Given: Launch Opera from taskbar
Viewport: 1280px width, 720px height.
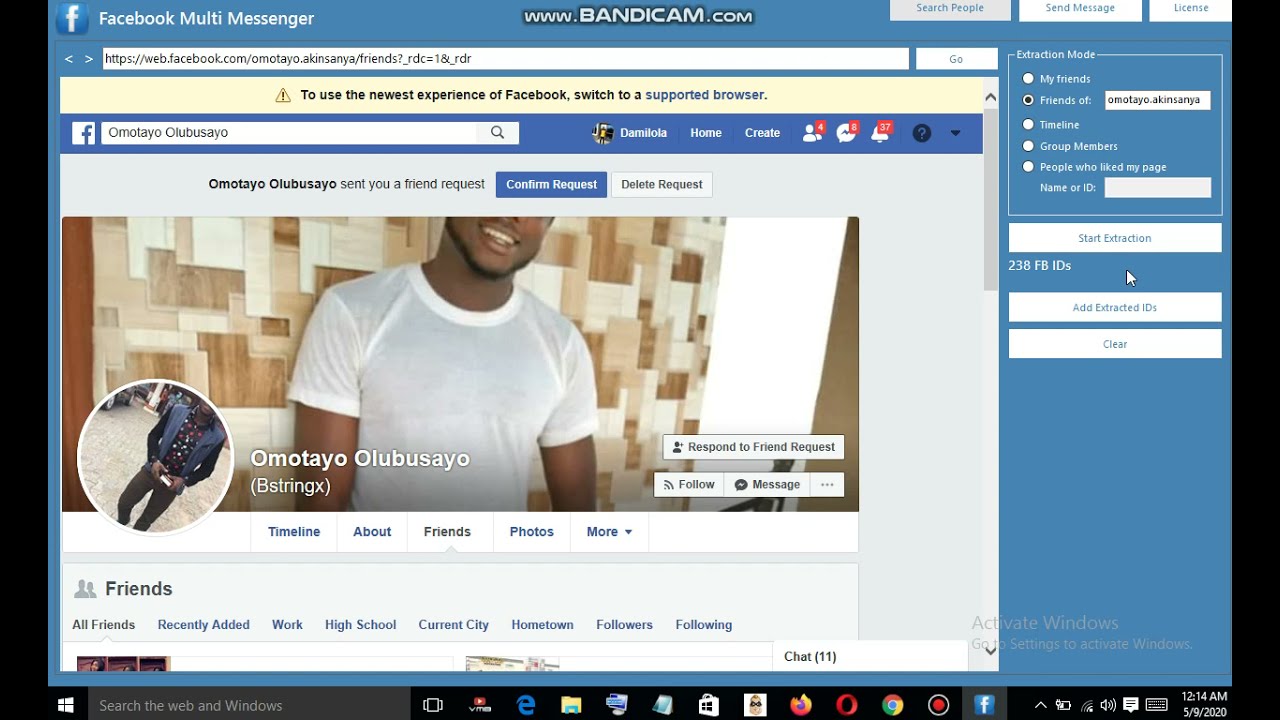Looking at the screenshot, I should [x=846, y=705].
